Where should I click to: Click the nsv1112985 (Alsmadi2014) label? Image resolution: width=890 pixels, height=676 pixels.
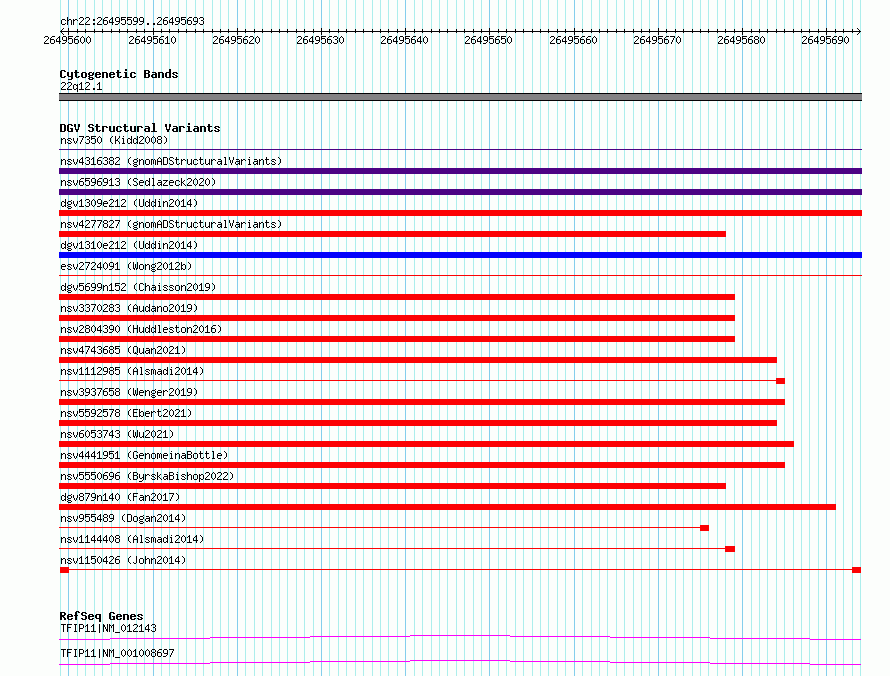point(132,371)
